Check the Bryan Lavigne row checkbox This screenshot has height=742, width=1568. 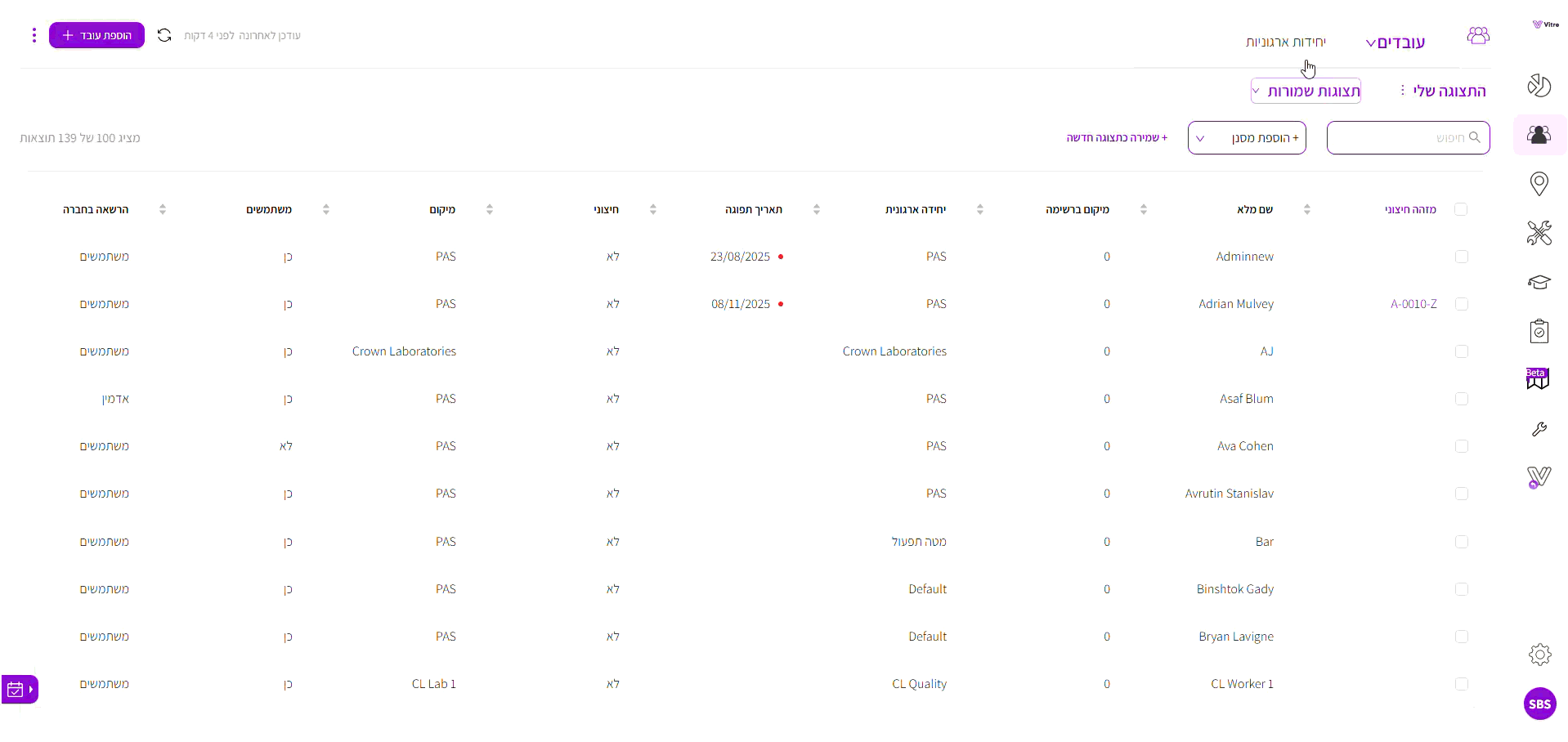click(1462, 637)
